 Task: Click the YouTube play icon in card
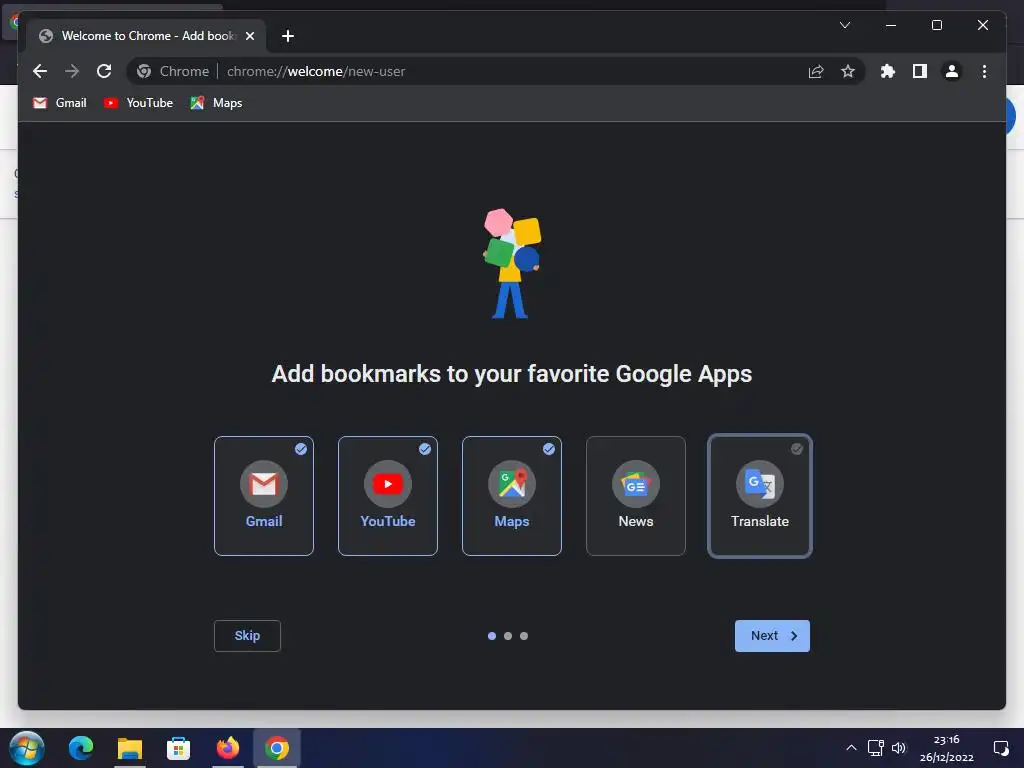click(x=388, y=484)
